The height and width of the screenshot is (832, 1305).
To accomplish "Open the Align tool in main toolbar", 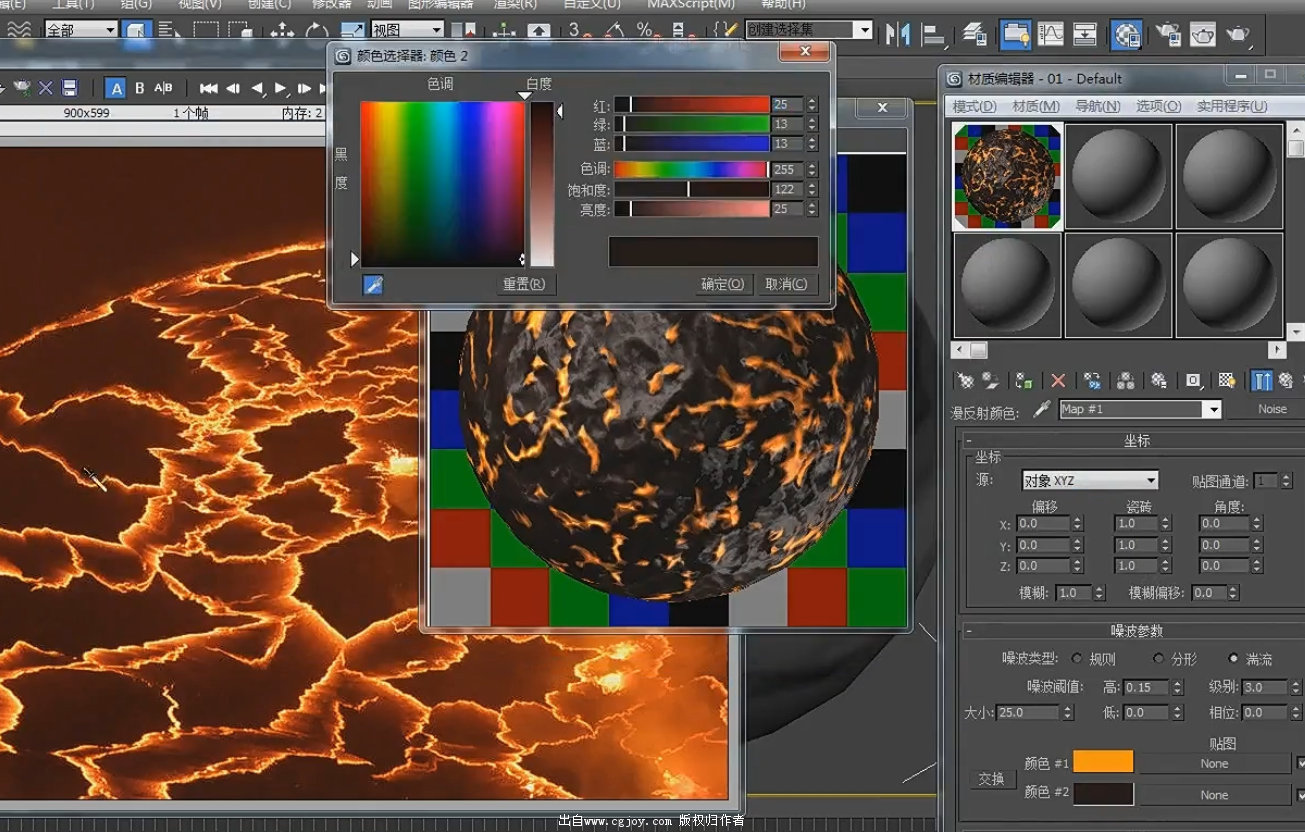I will (x=933, y=34).
